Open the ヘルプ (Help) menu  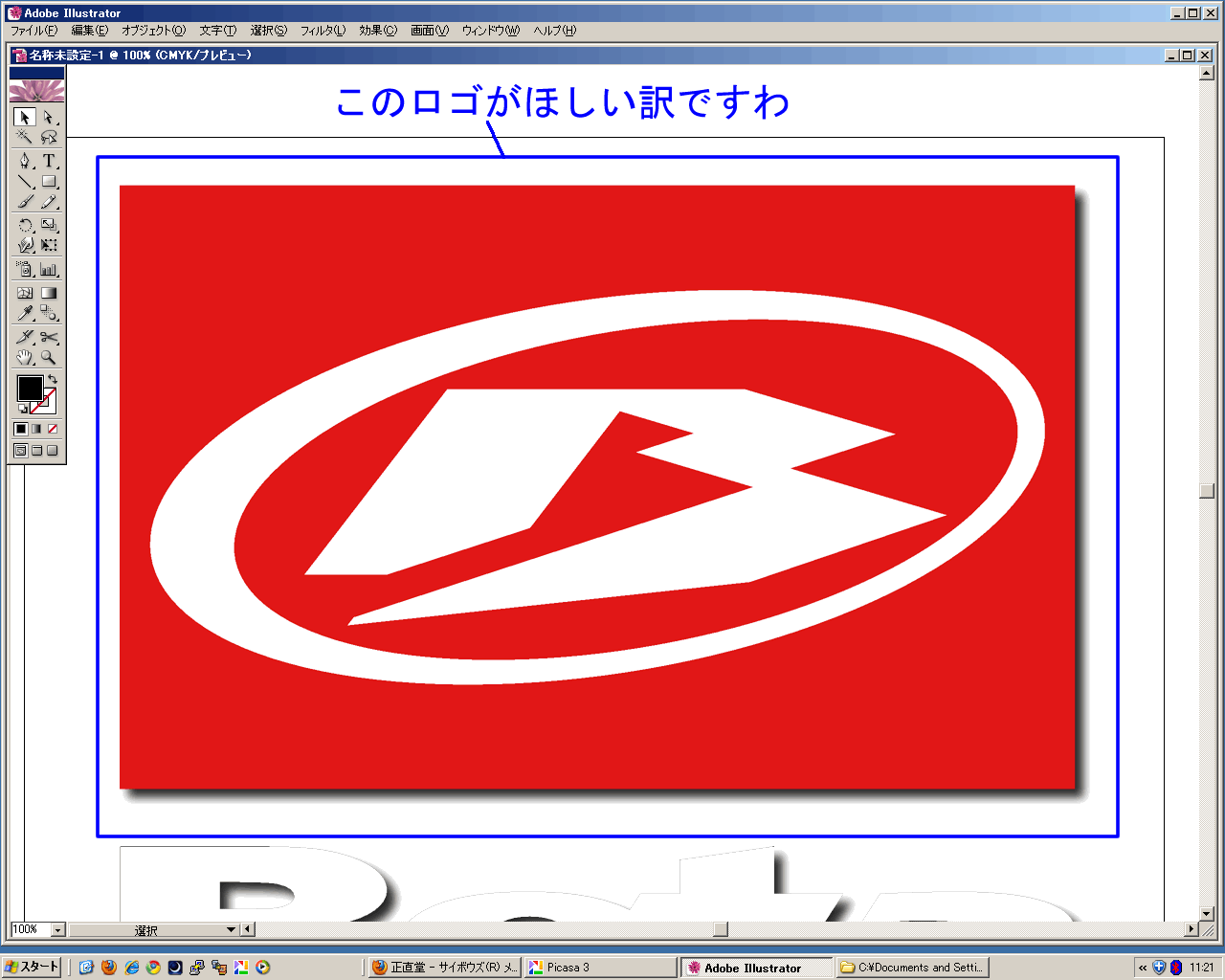555,31
